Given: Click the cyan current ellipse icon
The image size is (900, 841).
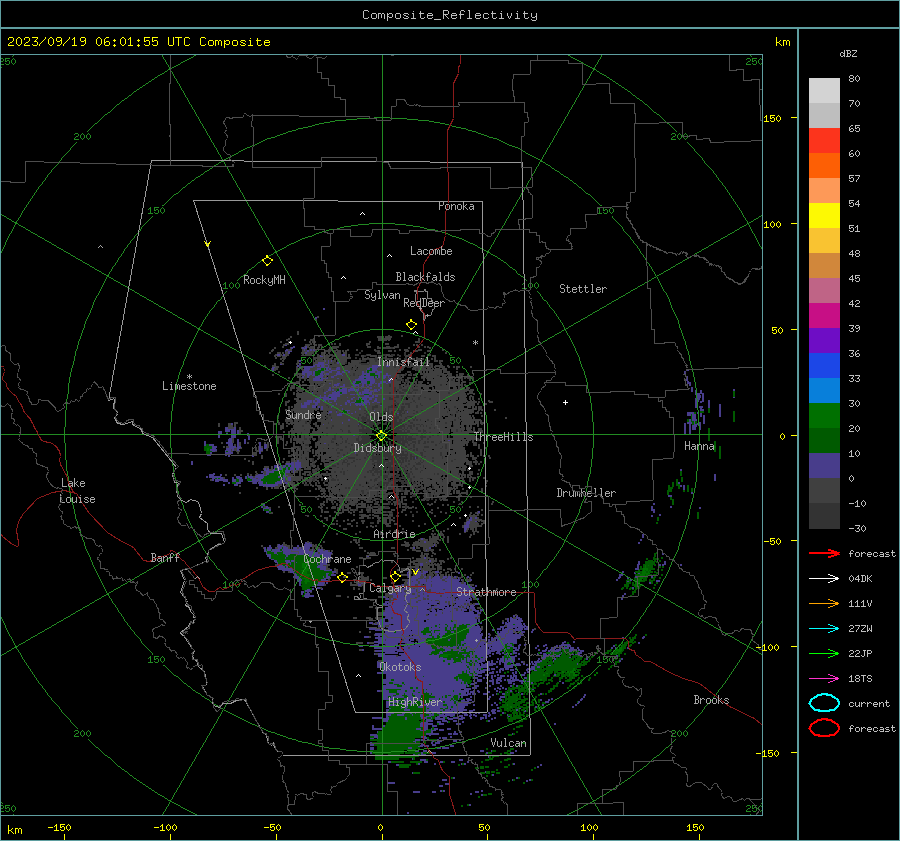Looking at the screenshot, I should click(824, 703).
